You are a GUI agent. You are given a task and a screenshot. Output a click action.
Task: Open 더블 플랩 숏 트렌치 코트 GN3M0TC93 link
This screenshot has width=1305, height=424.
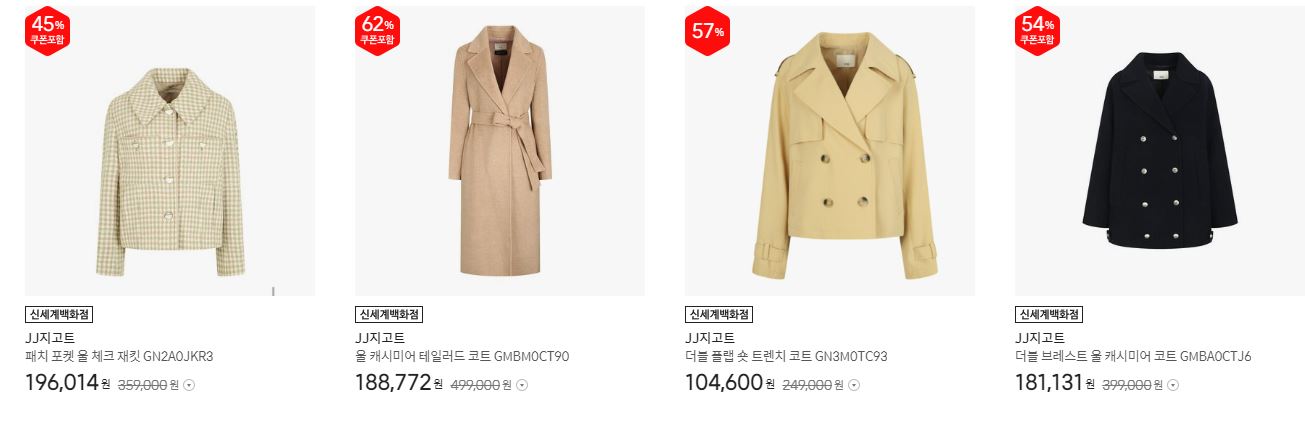786,356
